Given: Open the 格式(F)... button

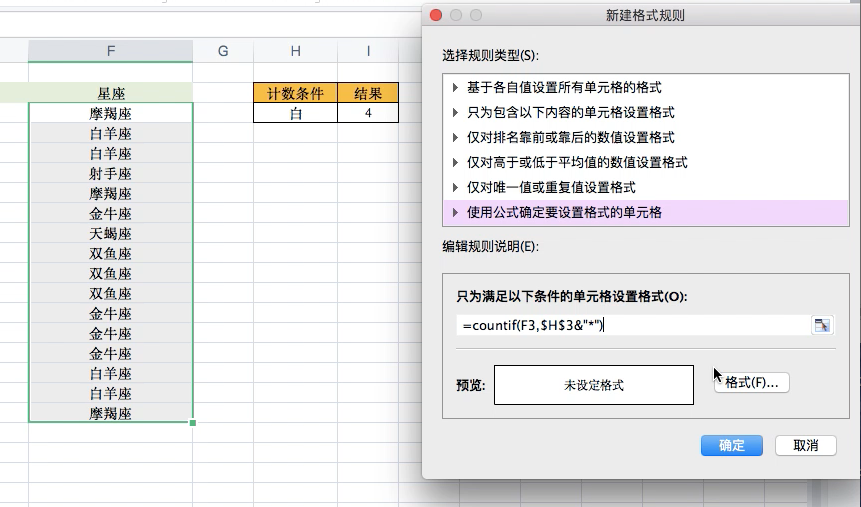Looking at the screenshot, I should [x=752, y=382].
